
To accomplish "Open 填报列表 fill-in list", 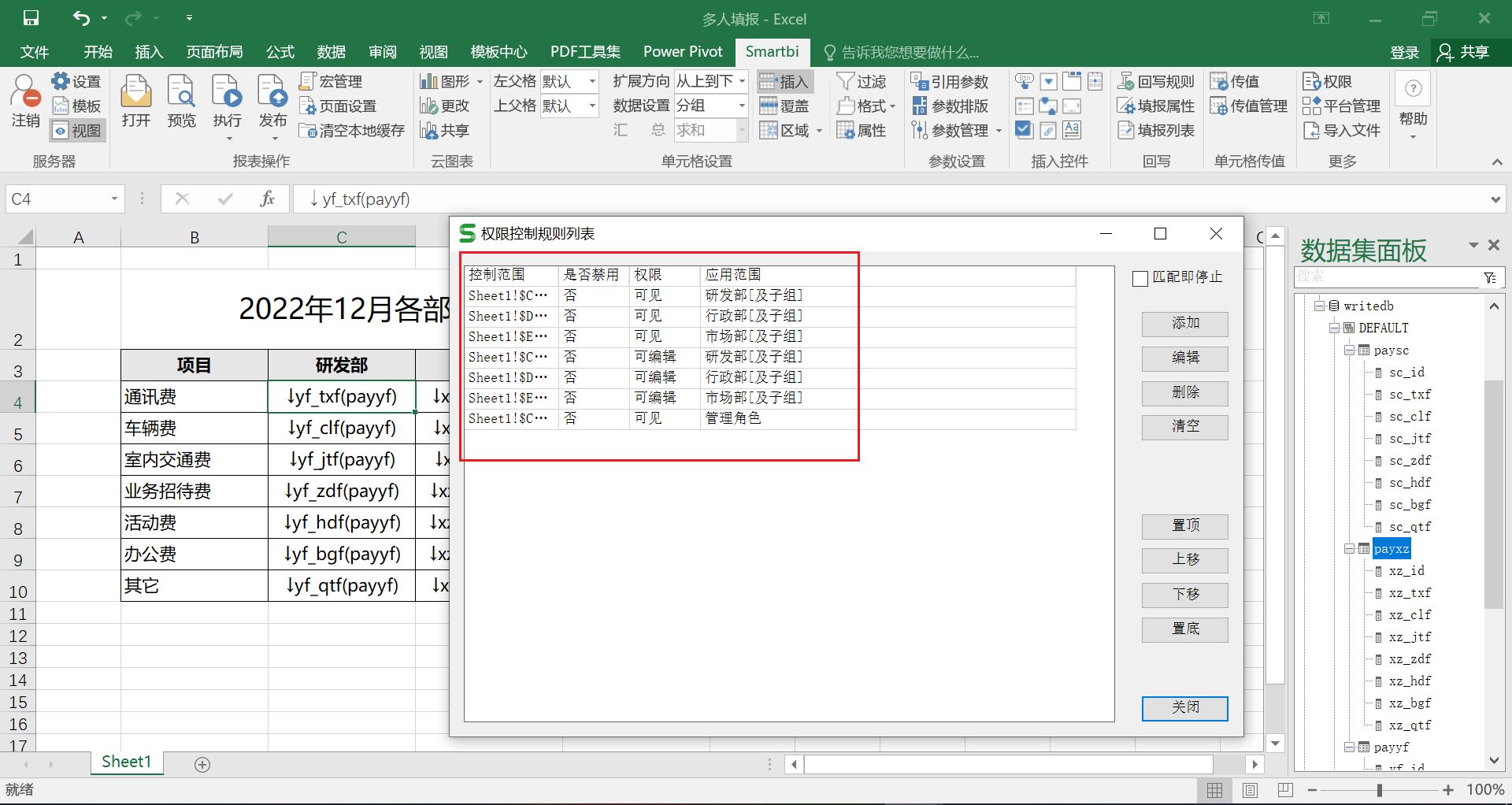I will 1156,130.
